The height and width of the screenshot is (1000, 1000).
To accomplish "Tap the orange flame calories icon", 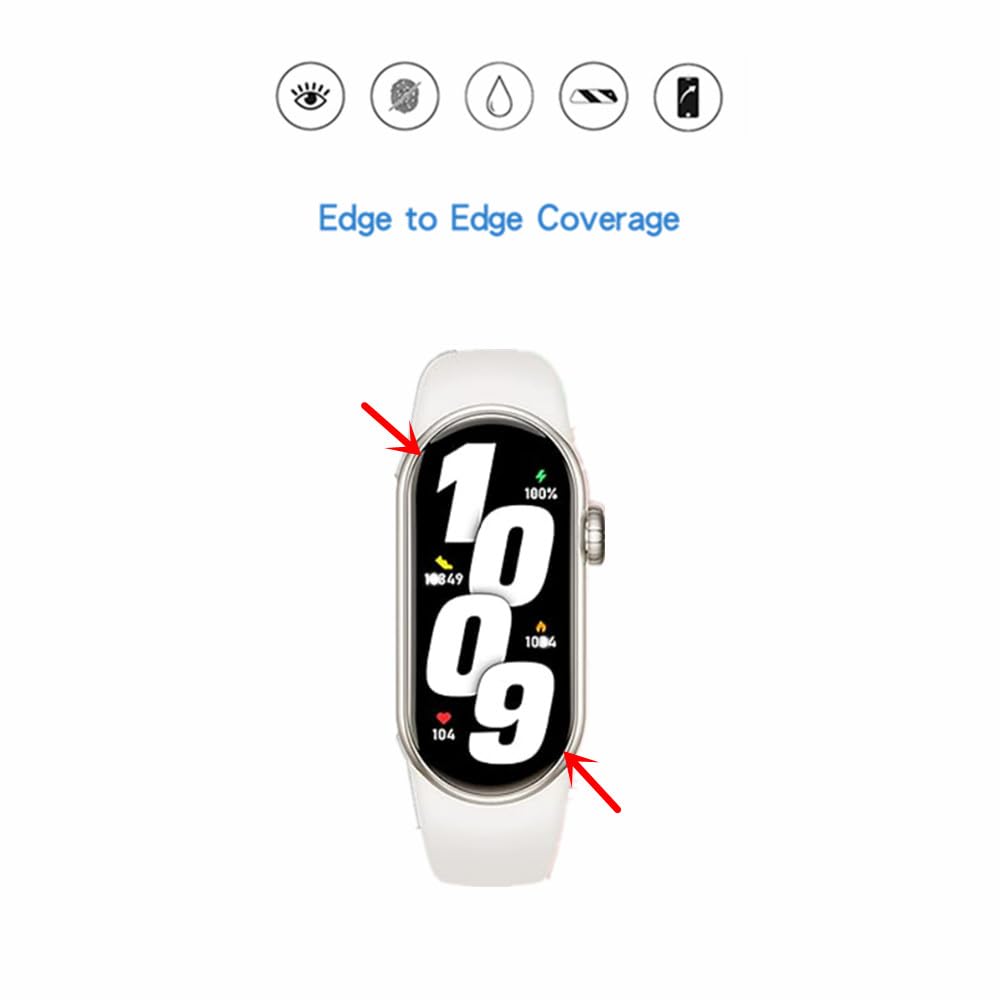I will (541, 626).
